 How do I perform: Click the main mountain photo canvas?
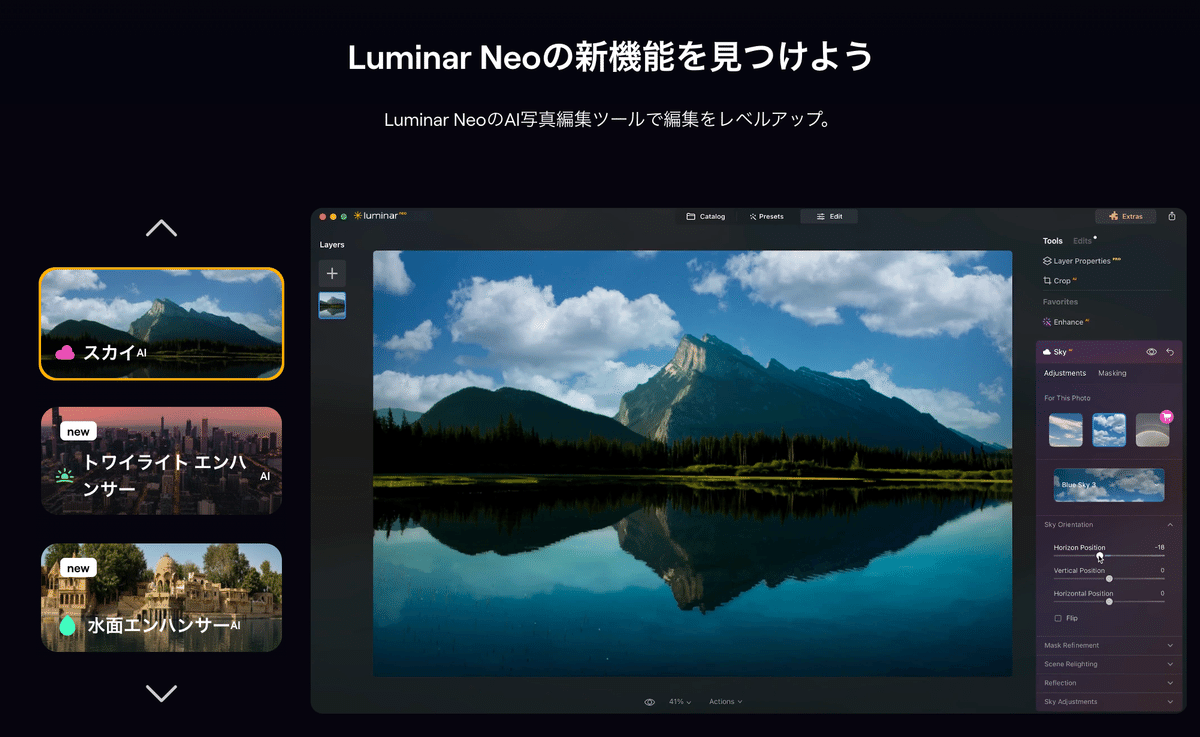point(692,463)
